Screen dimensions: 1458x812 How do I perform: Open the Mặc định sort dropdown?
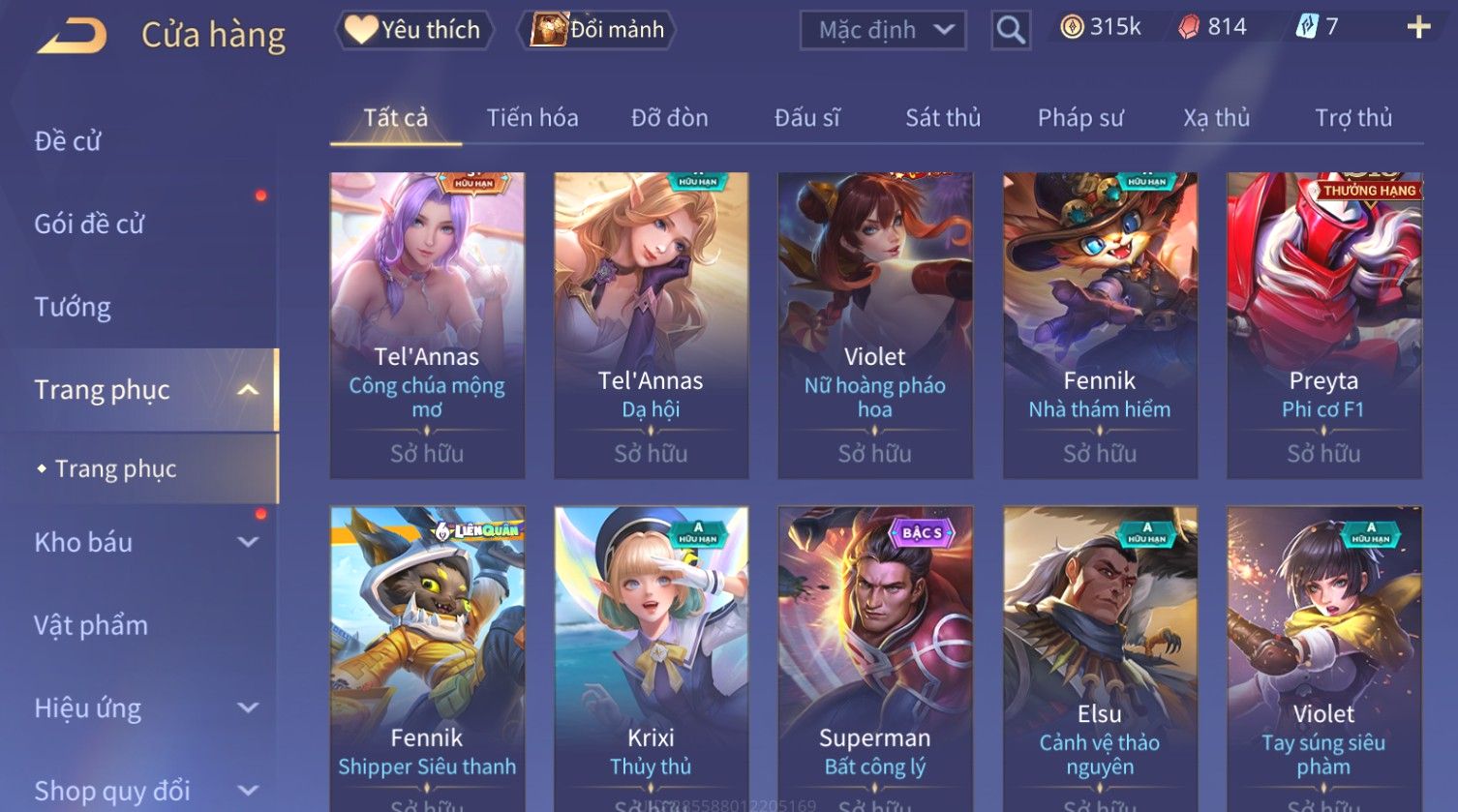(x=883, y=30)
